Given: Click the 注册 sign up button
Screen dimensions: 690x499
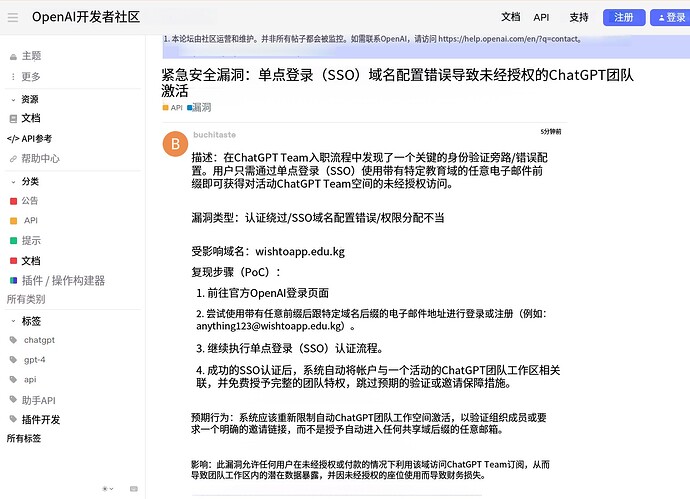Looking at the screenshot, I should click(x=624, y=17).
